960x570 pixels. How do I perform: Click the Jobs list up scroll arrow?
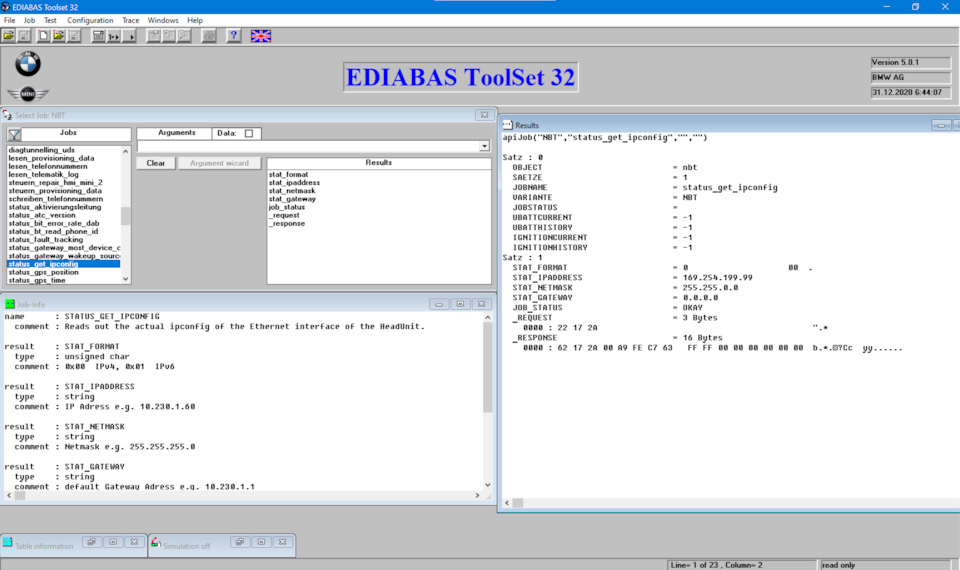[x=126, y=151]
